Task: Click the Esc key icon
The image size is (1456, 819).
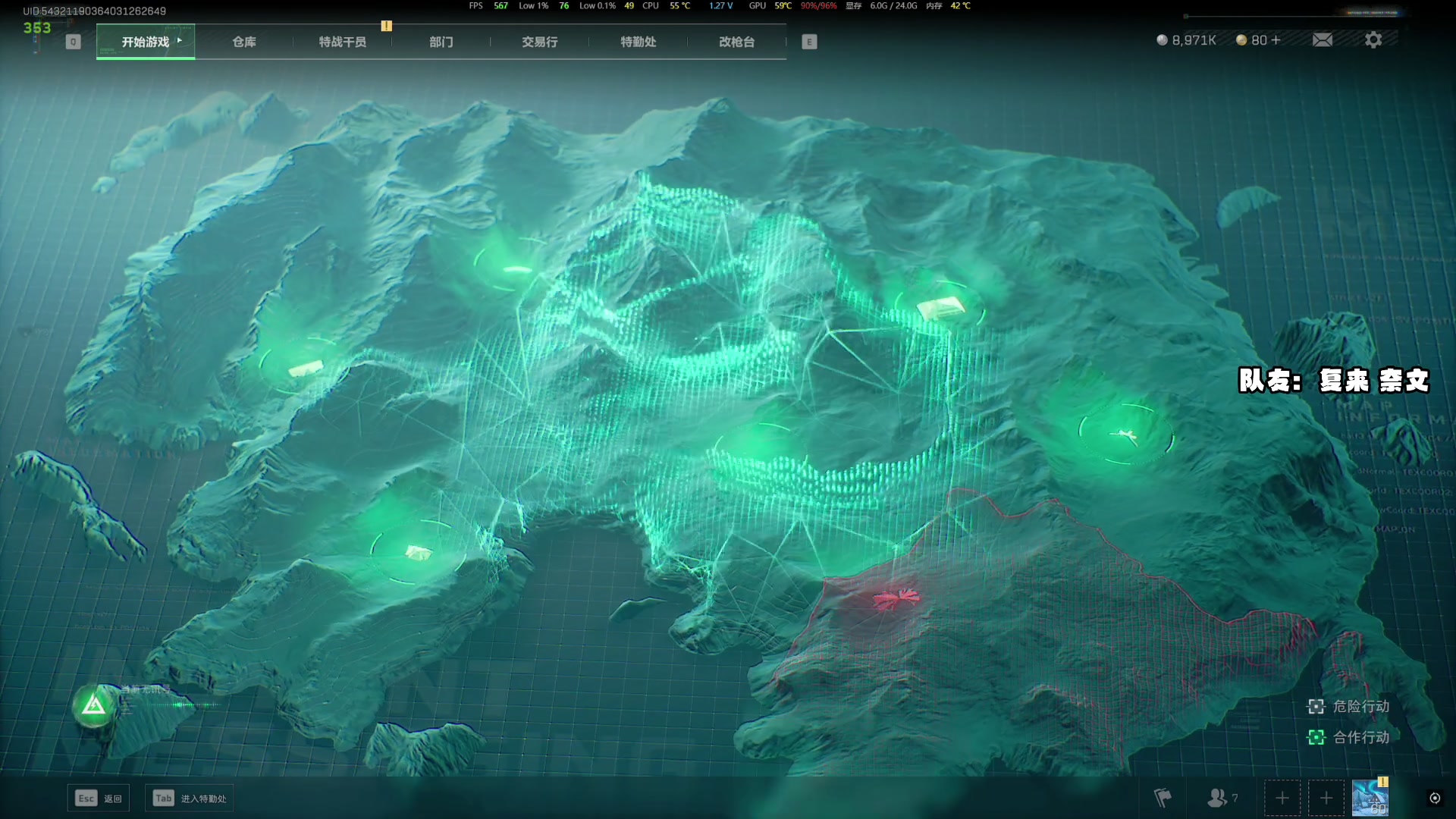Action: coord(86,798)
